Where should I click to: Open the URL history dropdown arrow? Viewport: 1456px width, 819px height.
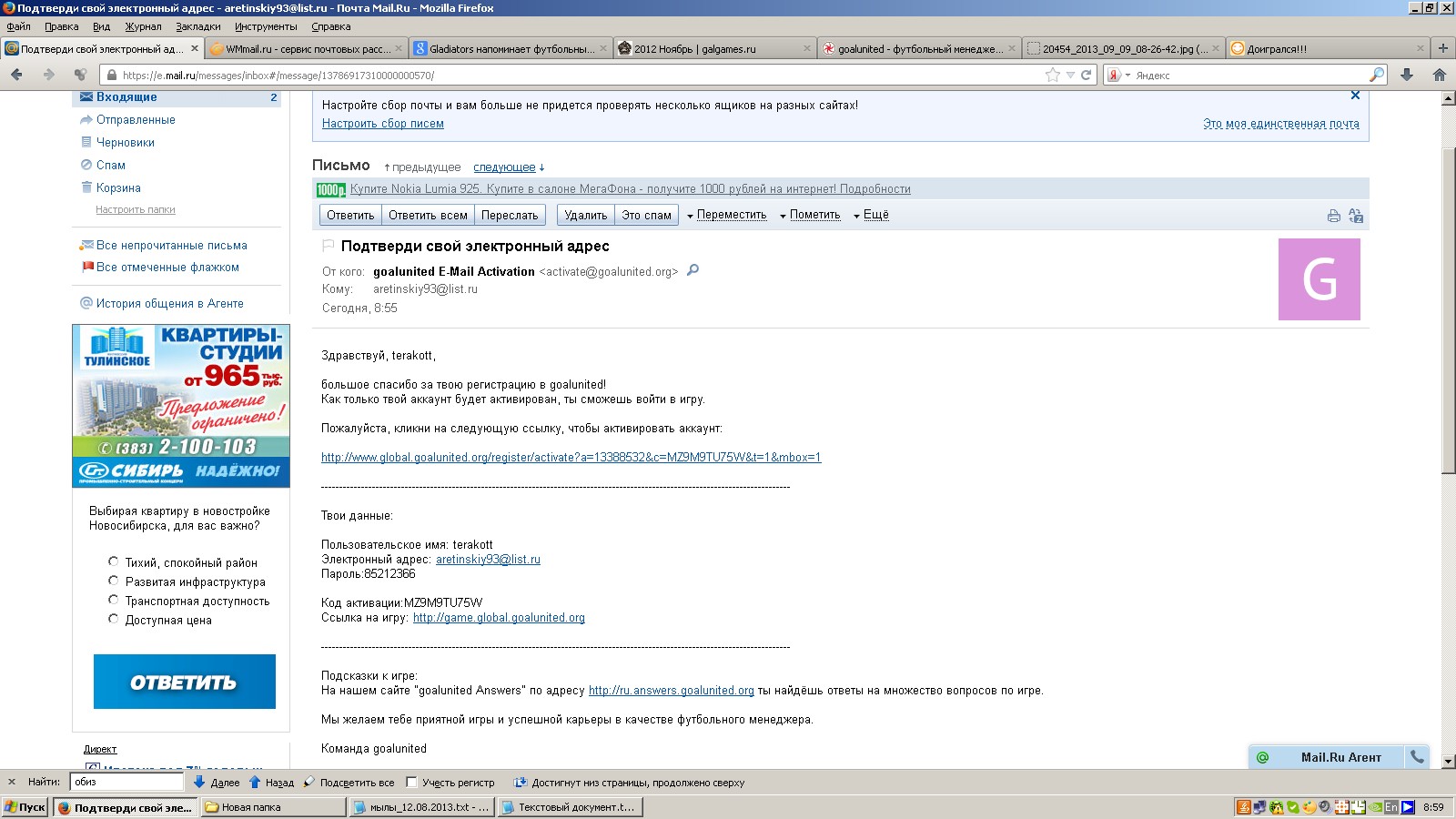click(1071, 76)
